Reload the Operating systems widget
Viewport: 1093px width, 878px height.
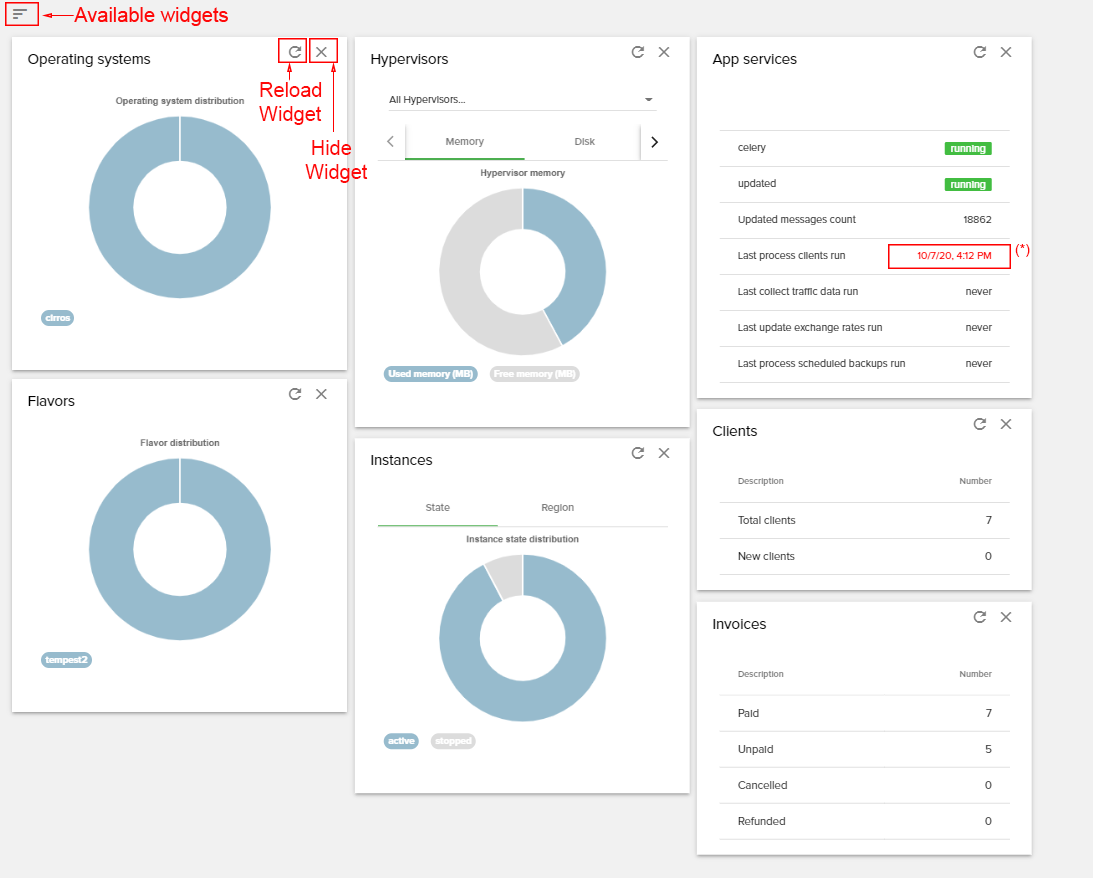pos(294,51)
